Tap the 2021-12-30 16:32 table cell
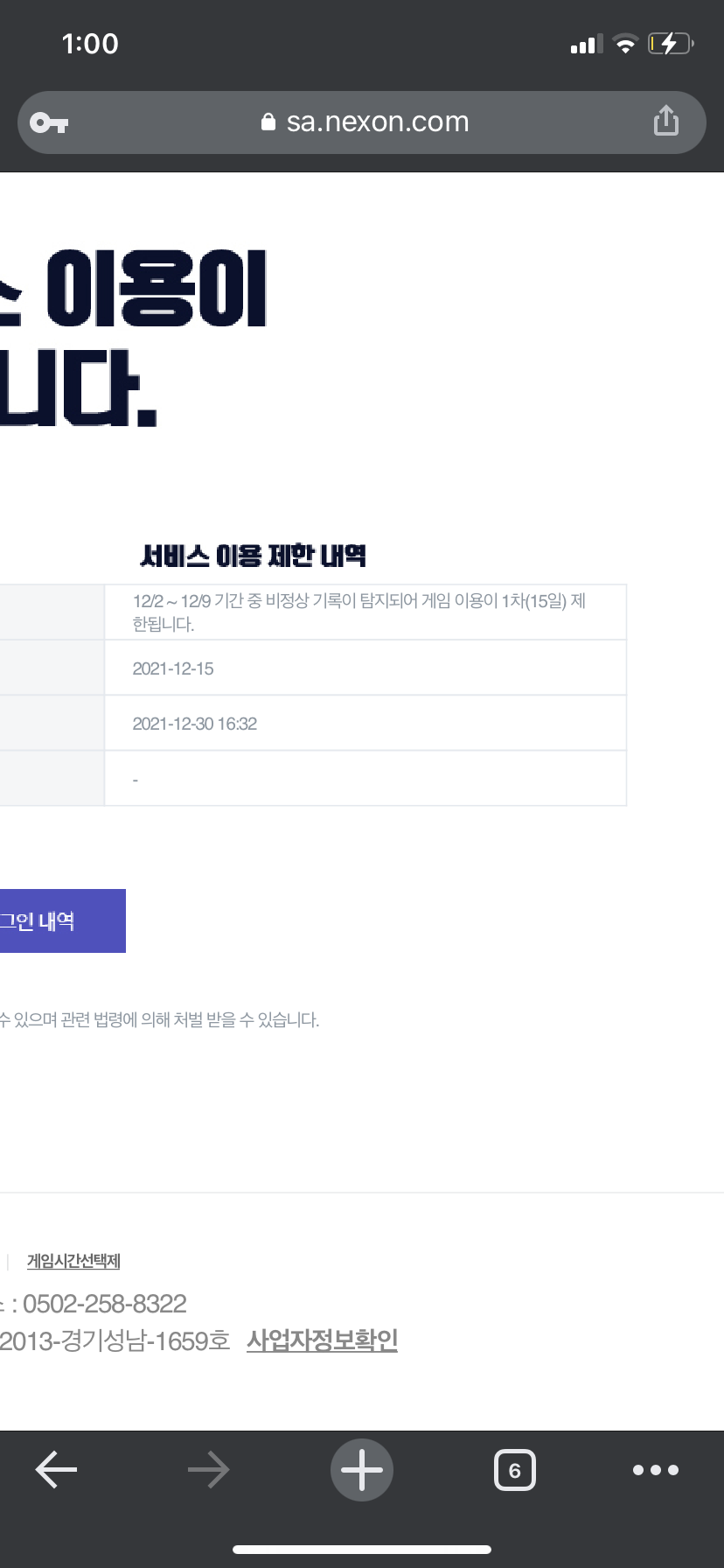 (x=194, y=724)
